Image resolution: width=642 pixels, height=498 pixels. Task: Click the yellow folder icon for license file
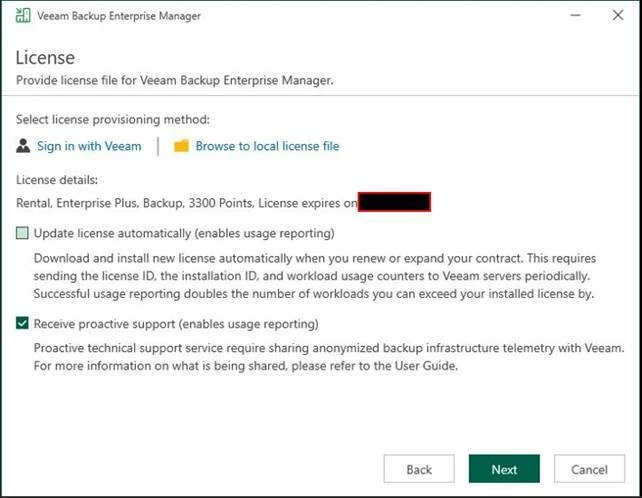pyautogui.click(x=181, y=146)
